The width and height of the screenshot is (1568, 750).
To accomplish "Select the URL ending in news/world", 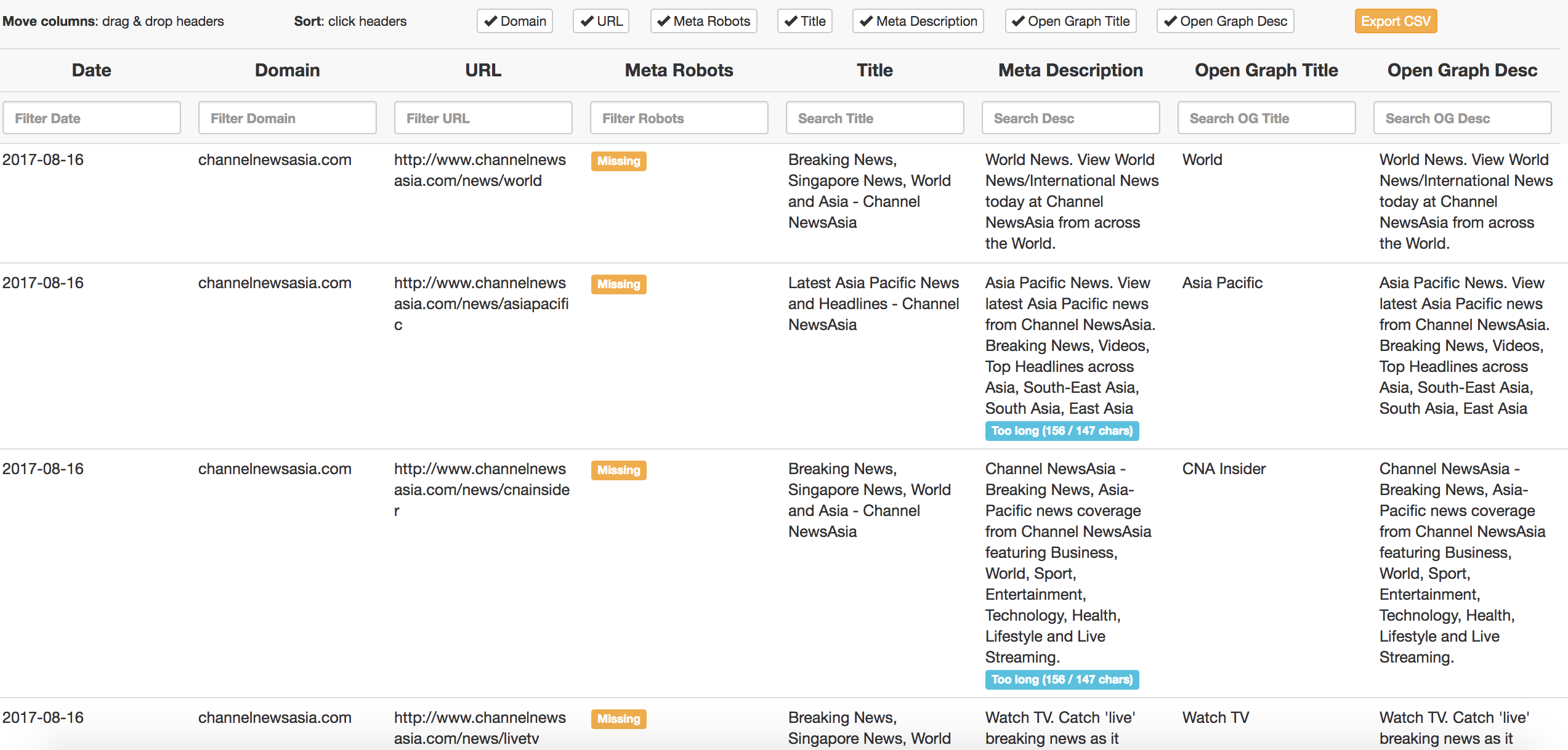I will [x=480, y=170].
